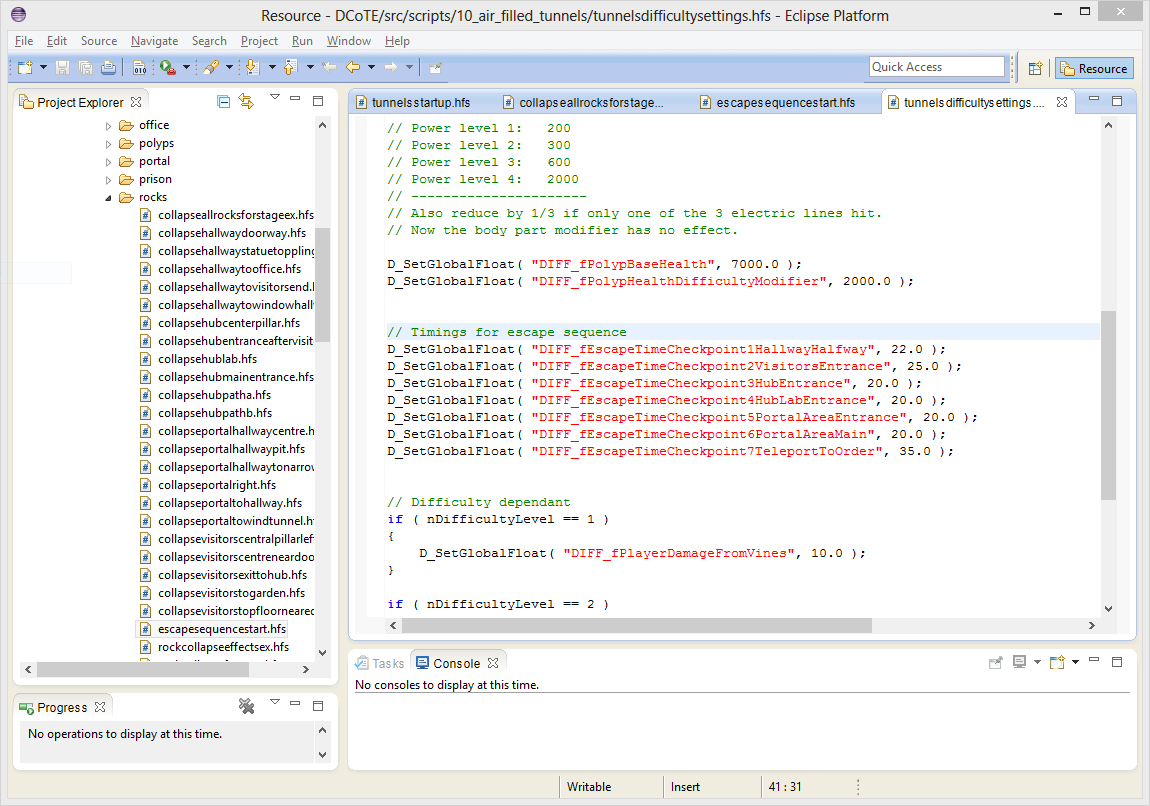
Task: Open the New wizard dropdown arrow
Action: [x=43, y=67]
